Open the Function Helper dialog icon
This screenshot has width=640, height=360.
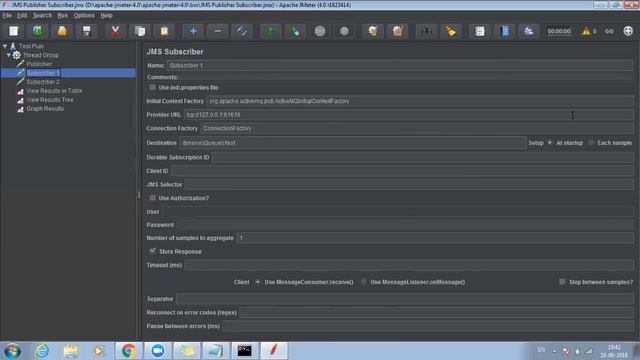click(480, 31)
